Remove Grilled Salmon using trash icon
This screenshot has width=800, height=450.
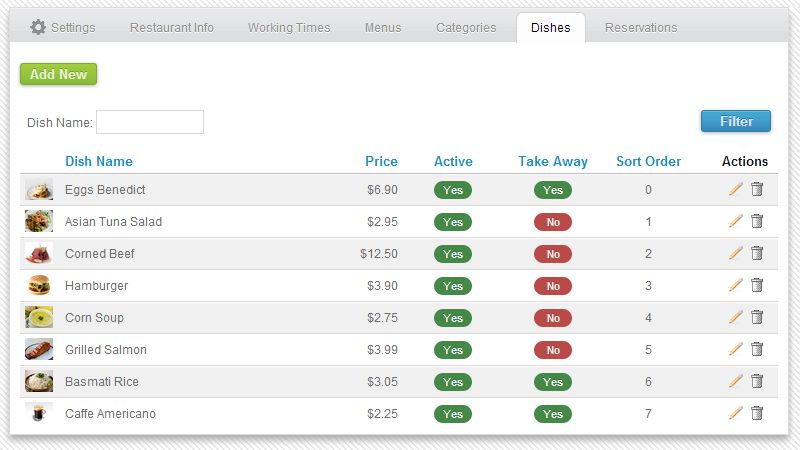tap(757, 349)
